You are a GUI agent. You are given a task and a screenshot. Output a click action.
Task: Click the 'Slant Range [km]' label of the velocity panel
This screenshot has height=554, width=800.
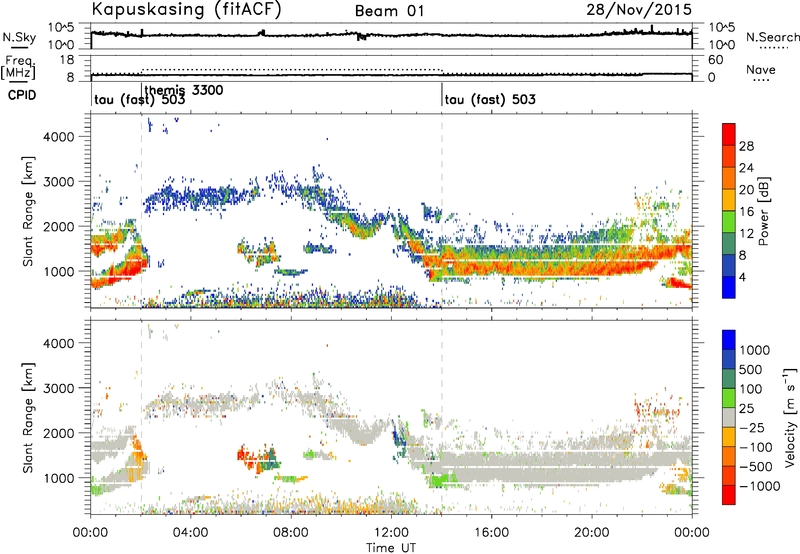(x=28, y=417)
